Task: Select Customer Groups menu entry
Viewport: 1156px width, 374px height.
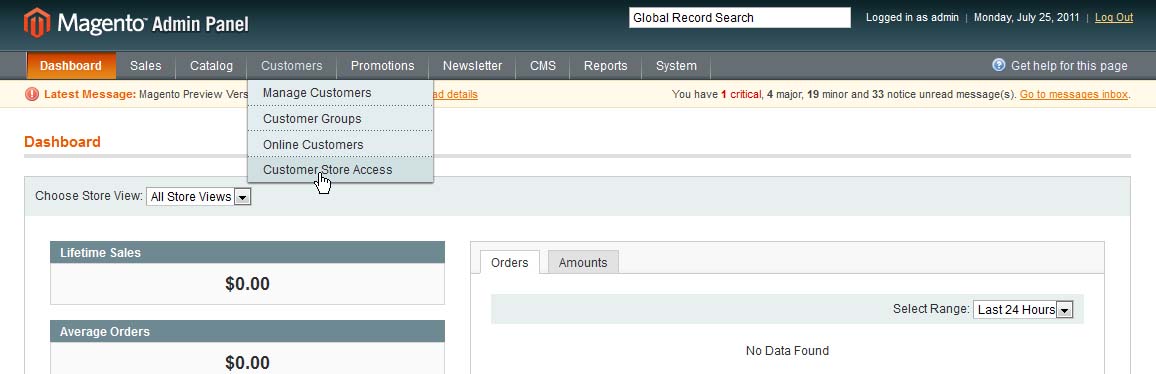Action: coord(341,119)
